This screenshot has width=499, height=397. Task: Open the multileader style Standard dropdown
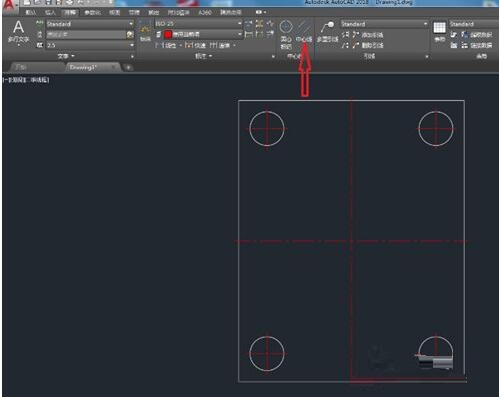(x=384, y=24)
